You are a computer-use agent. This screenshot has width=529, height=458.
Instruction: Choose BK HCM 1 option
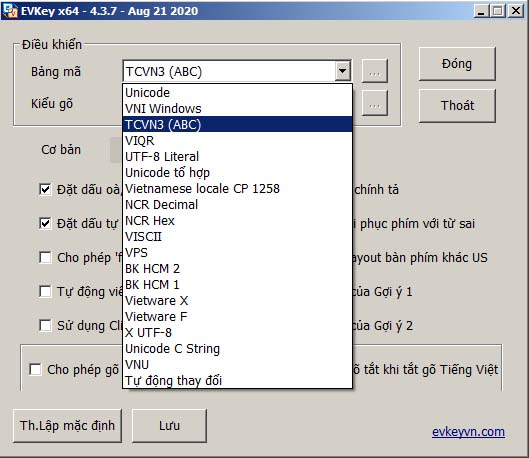[x=238, y=285]
